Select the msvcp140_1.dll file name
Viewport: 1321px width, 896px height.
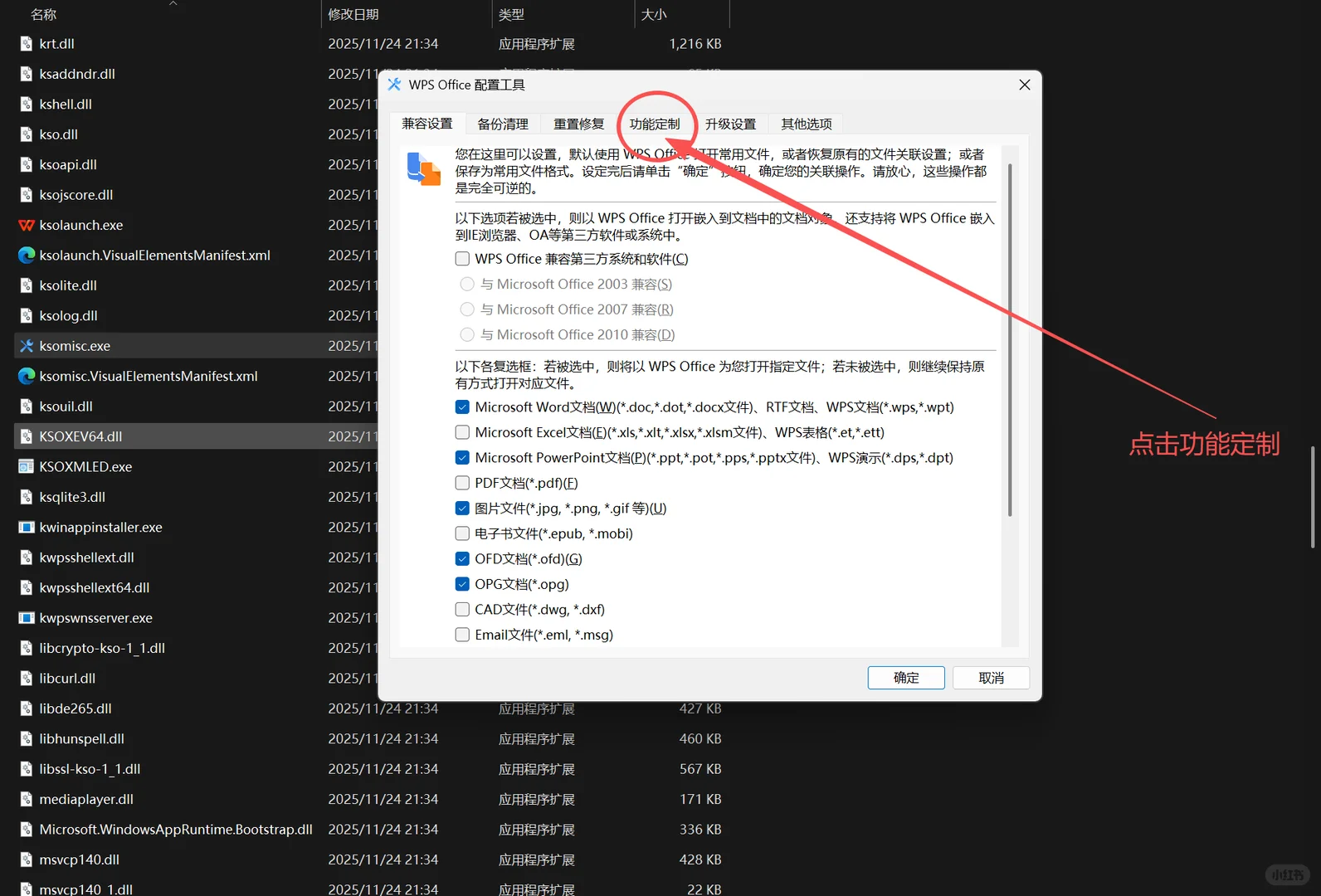[x=86, y=889]
